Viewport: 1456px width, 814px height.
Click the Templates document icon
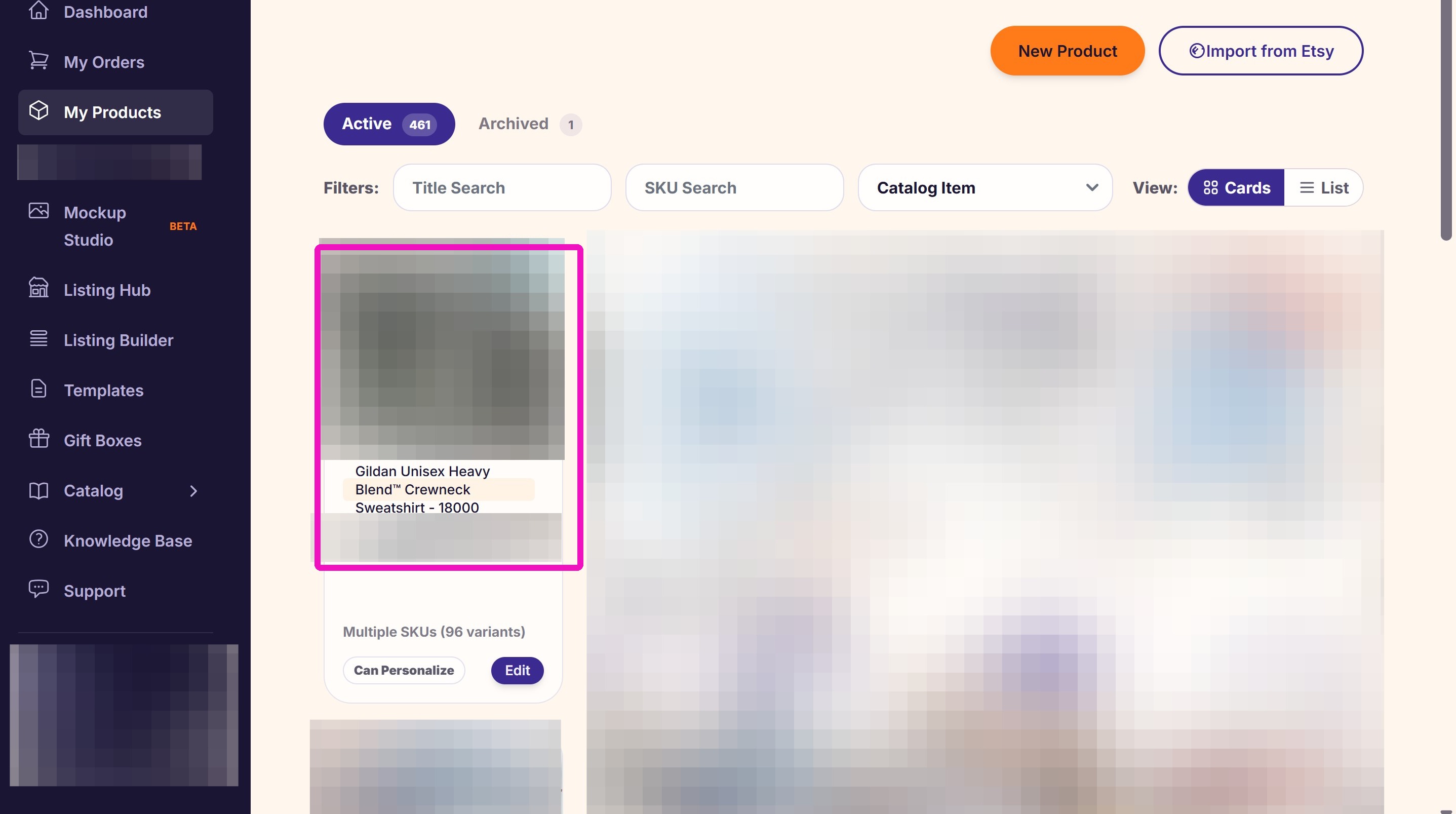(x=38, y=389)
